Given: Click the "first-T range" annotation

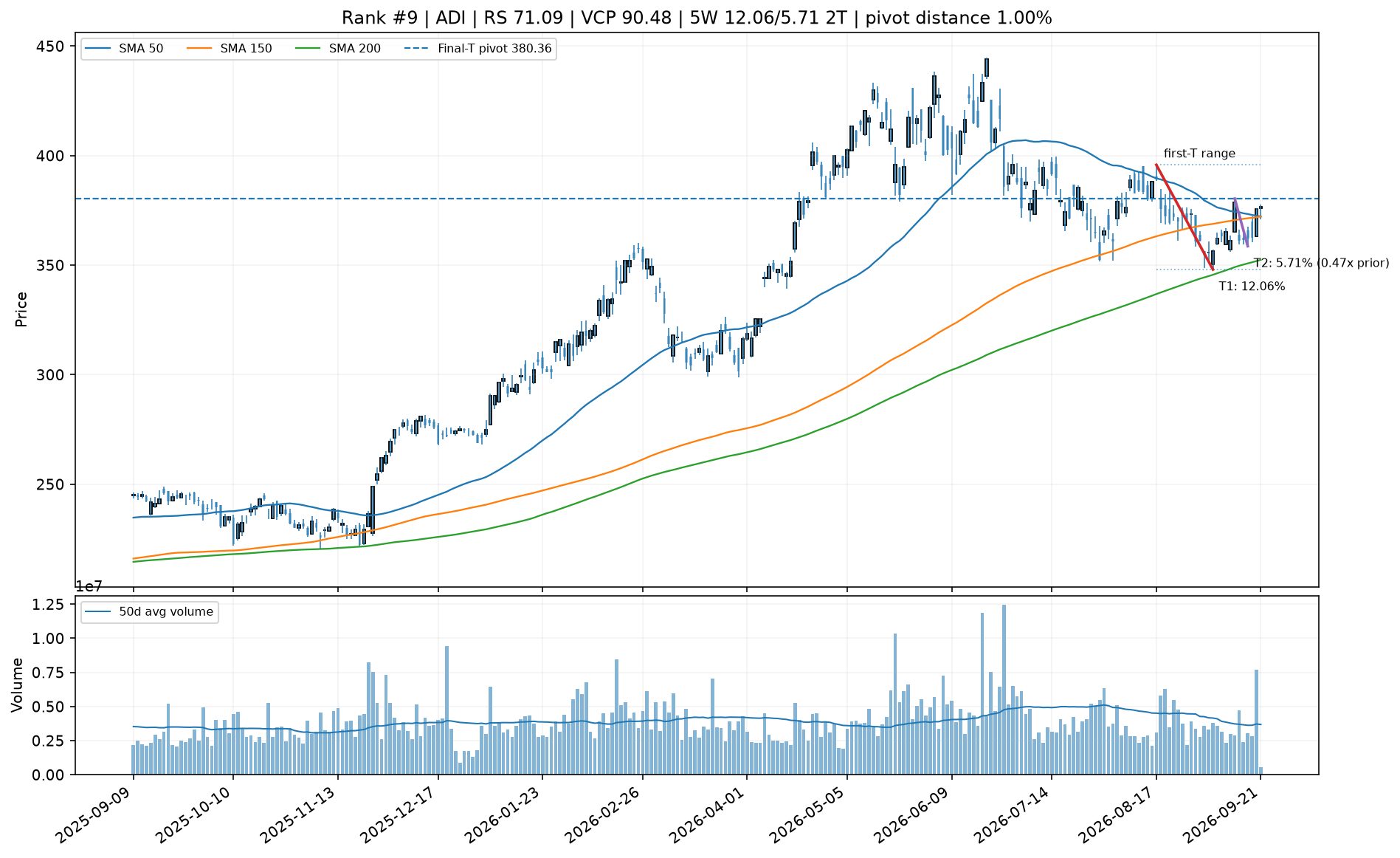Looking at the screenshot, I should [x=1199, y=154].
